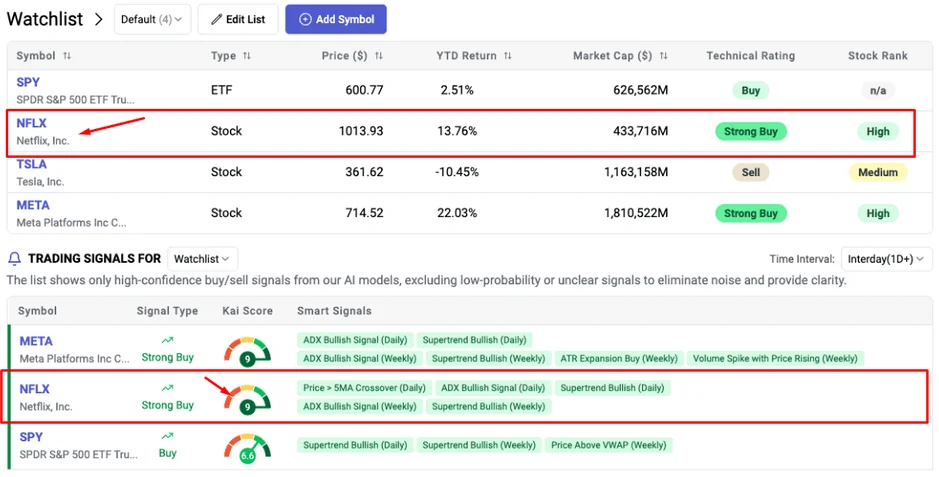Open the Default (4) watchlist dropdown
The image size is (939, 477).
[x=152, y=19]
